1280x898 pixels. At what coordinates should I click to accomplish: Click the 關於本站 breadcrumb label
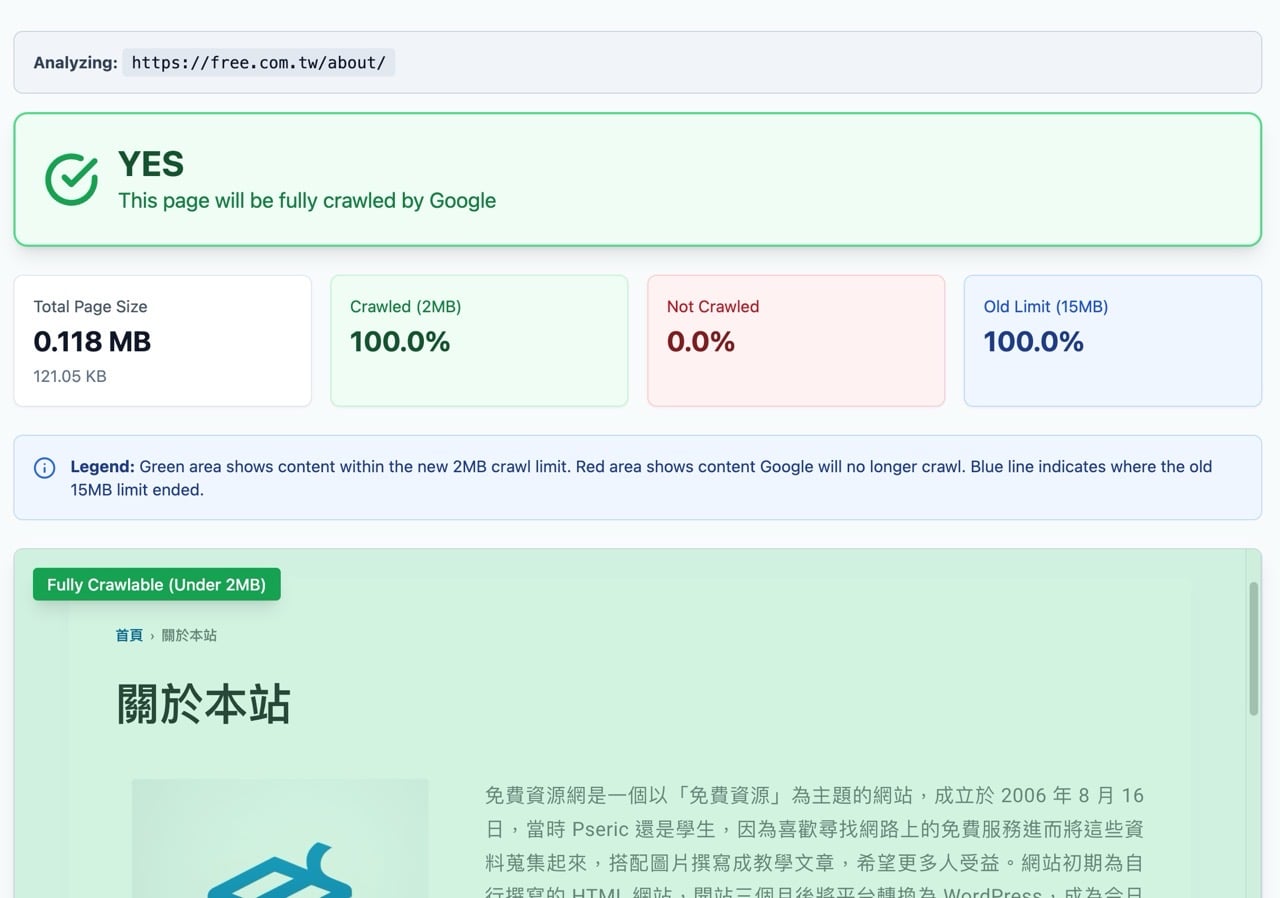[x=190, y=634]
